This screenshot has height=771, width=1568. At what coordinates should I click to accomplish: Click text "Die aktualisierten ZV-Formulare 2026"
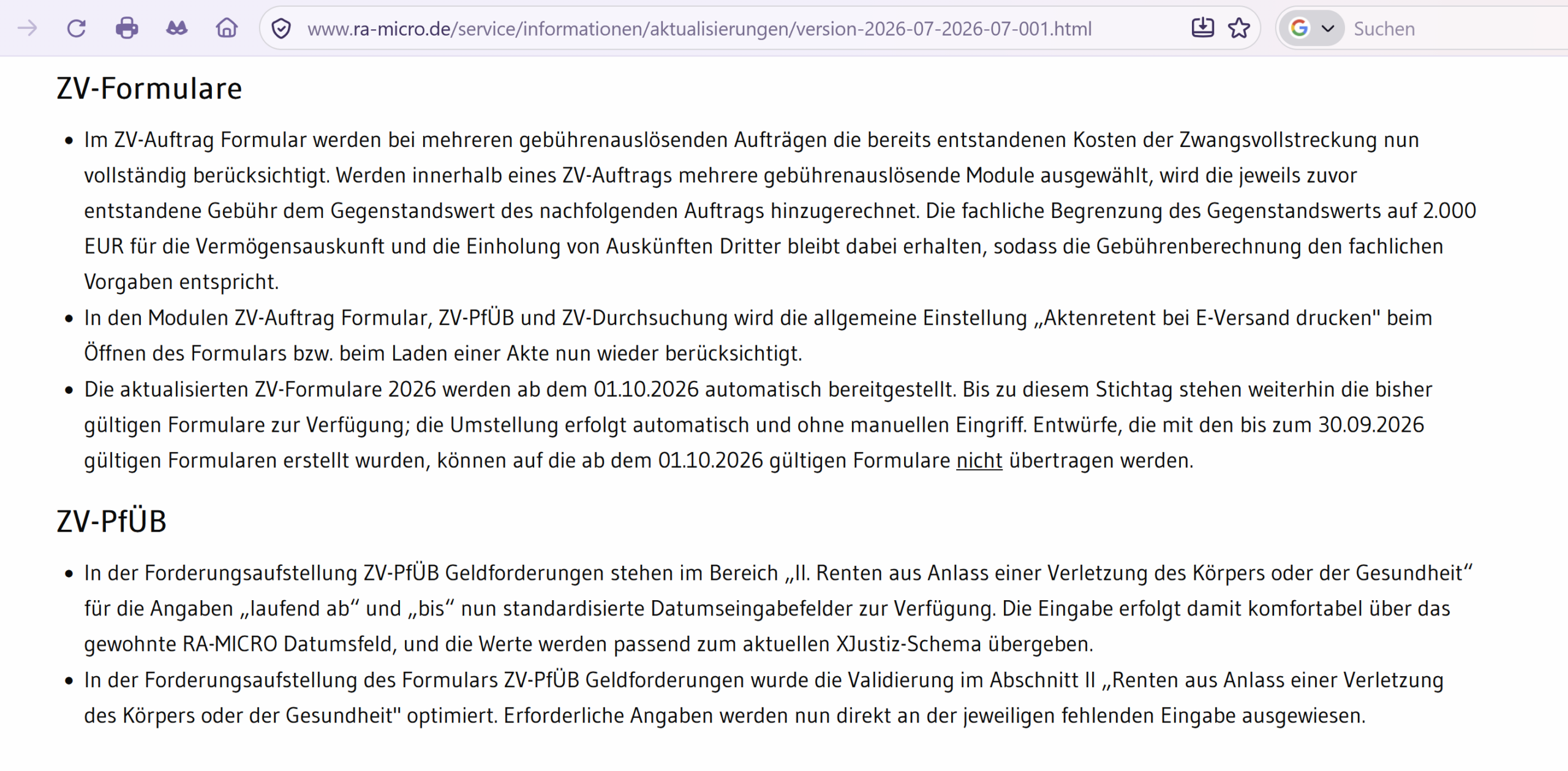(x=260, y=389)
